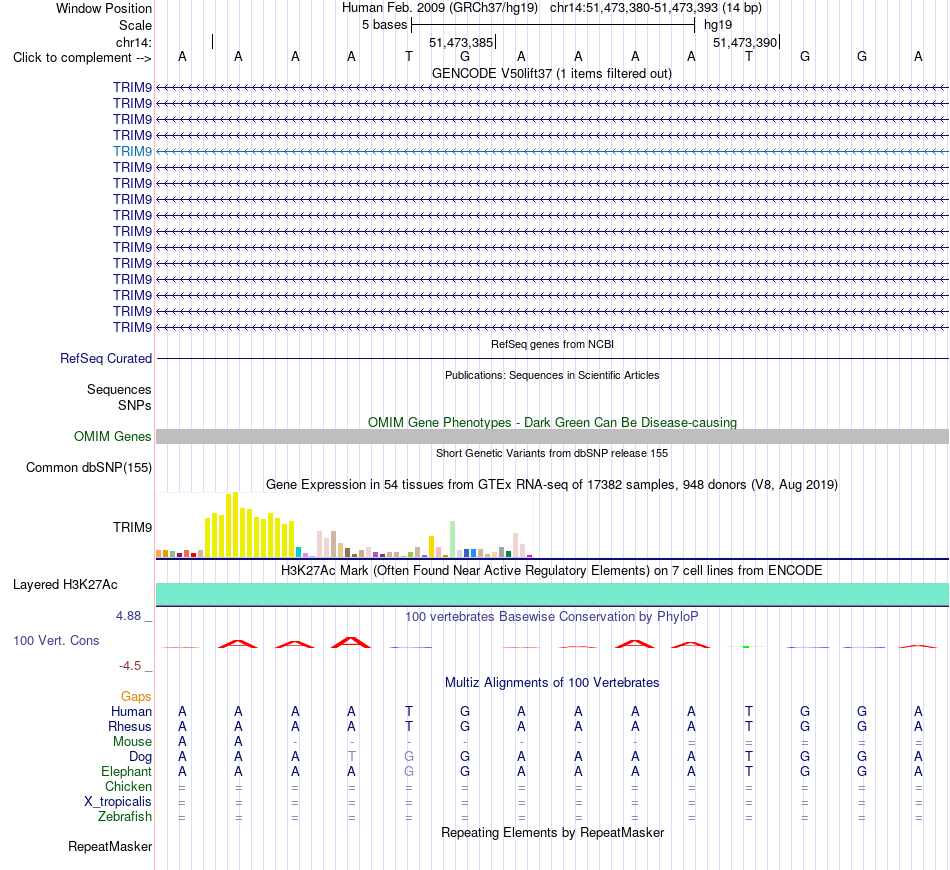
Task: Open 'Short Genetic Variants from dbSNP release 155'
Action: [552, 453]
